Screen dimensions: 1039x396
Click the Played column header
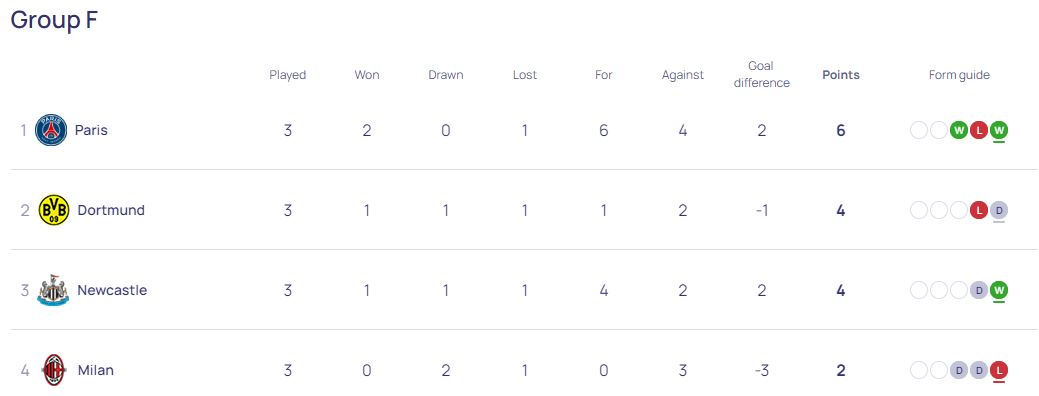(x=288, y=75)
